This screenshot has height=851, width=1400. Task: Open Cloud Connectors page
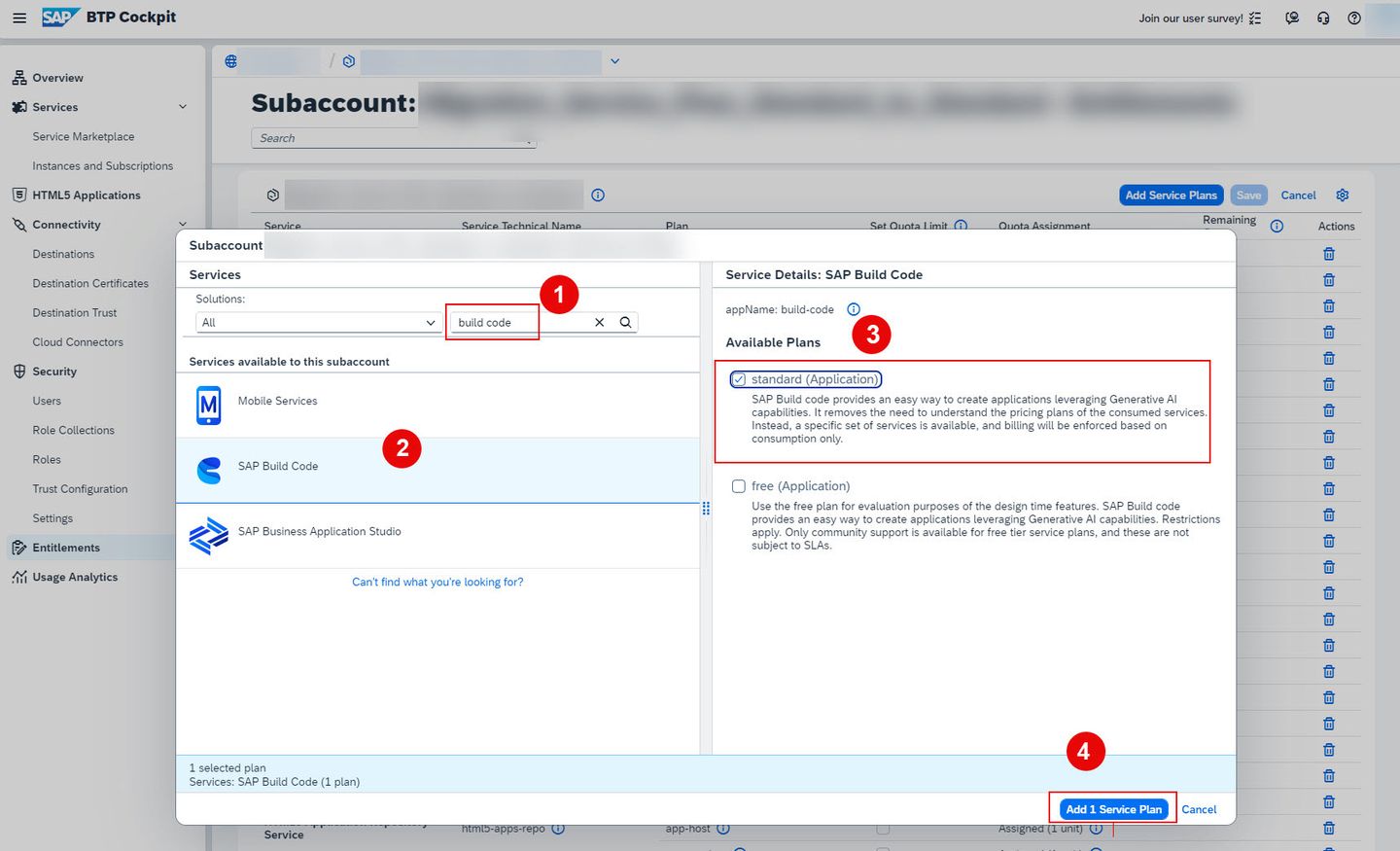click(78, 342)
